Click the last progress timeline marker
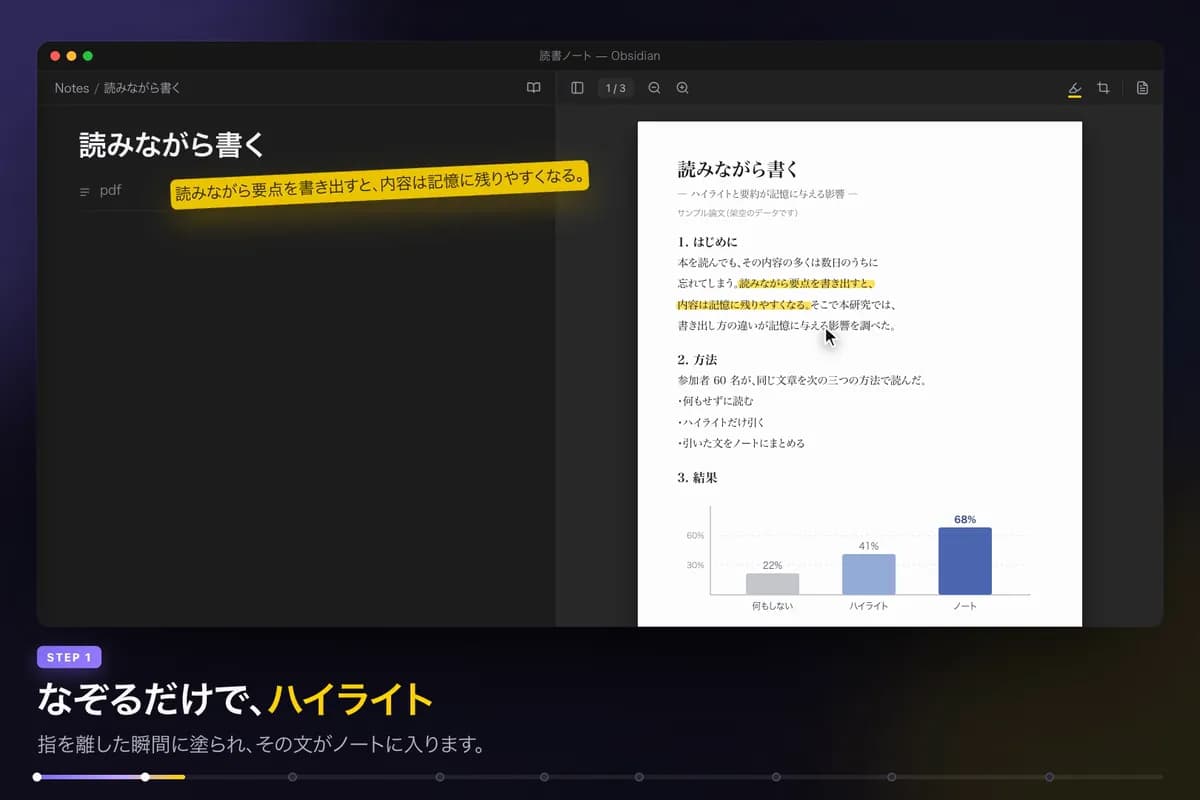The width and height of the screenshot is (1200, 800). point(1049,776)
